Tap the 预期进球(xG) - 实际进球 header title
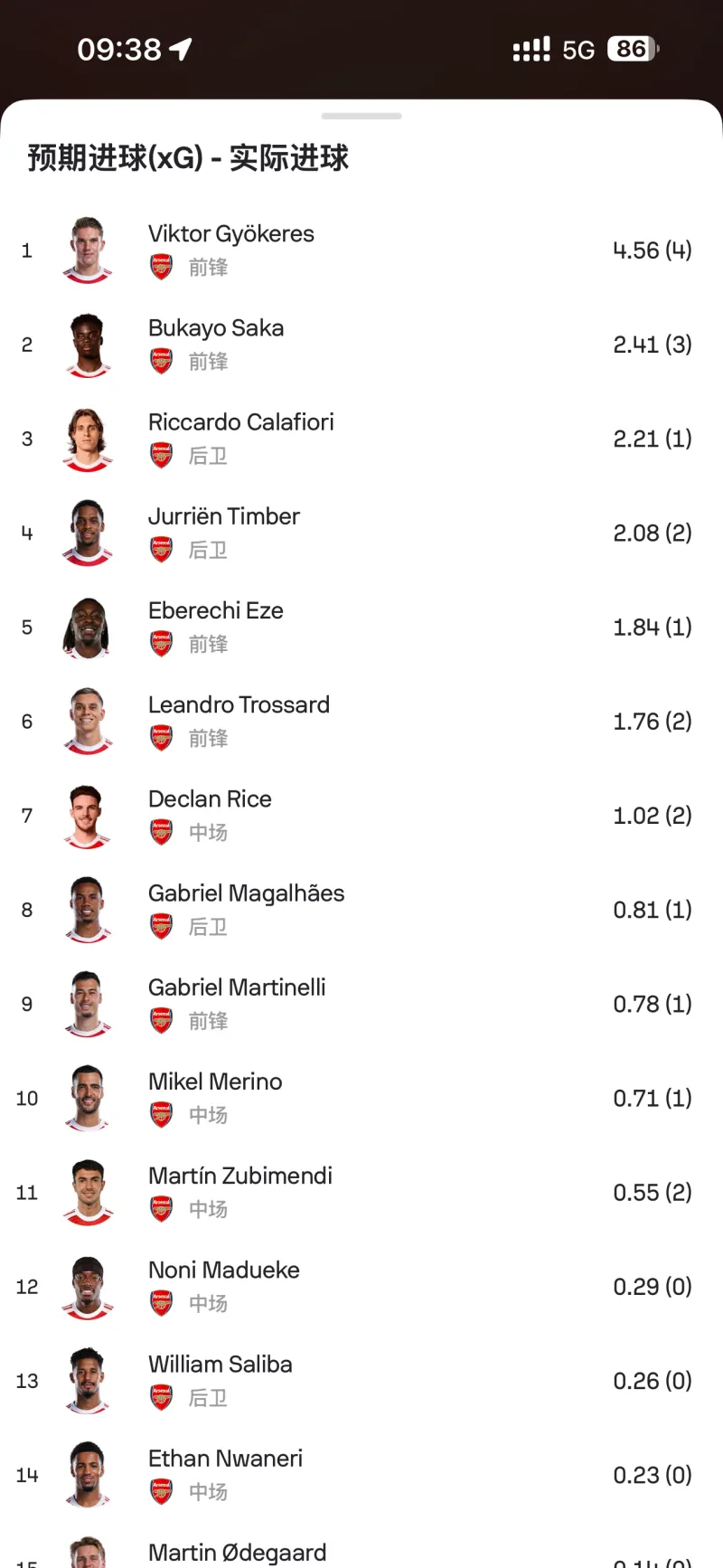This screenshot has height=1568, width=723. (x=188, y=158)
